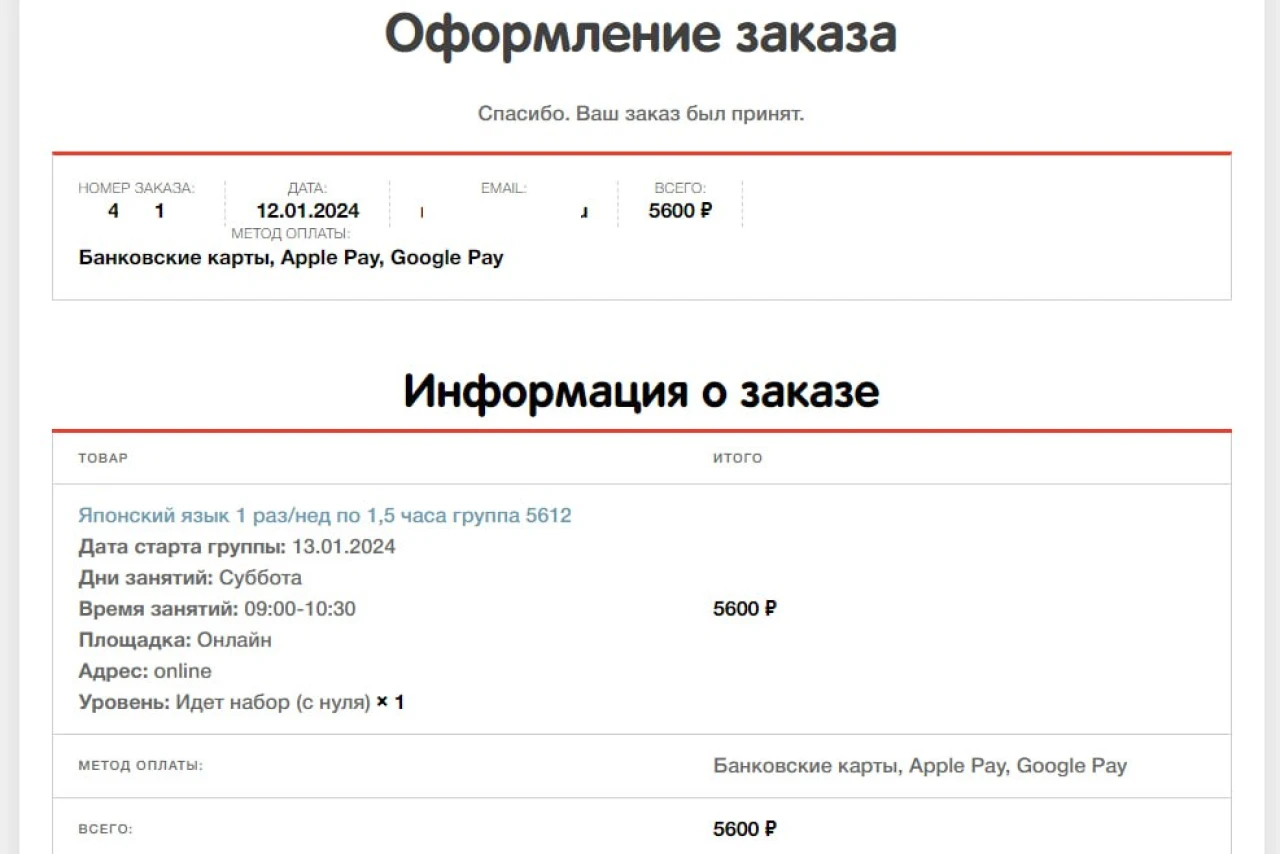Select the order date 12.01.2024
The image size is (1280, 854).
point(308,211)
